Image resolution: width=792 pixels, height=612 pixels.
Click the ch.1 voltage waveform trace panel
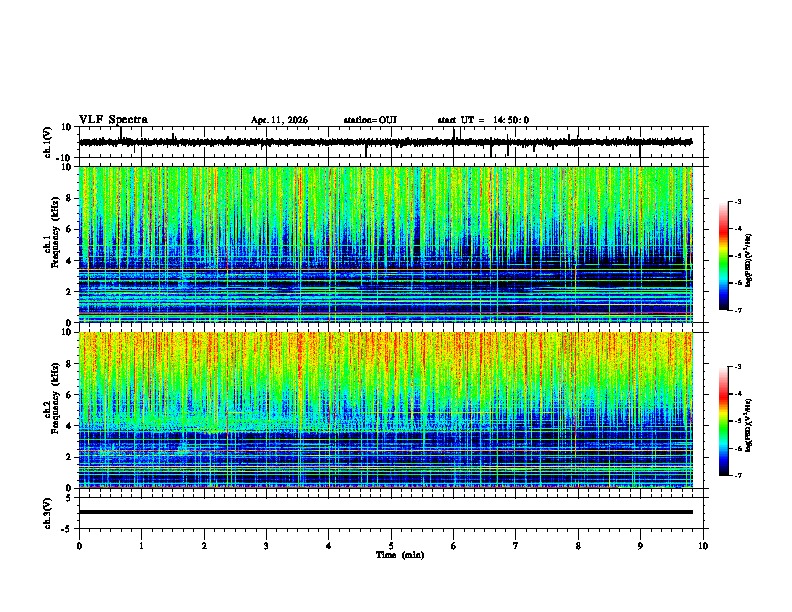tap(391, 142)
